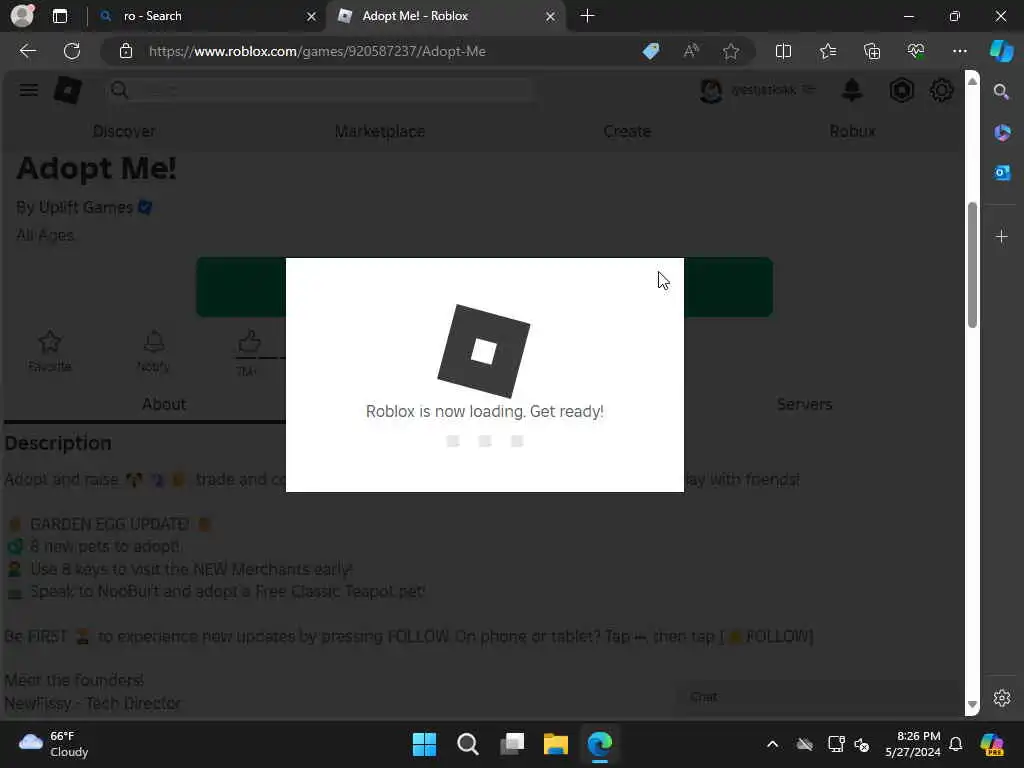The image size is (1024, 768).
Task: Close the Adopt Me! Roblox tab
Action: coord(551,16)
